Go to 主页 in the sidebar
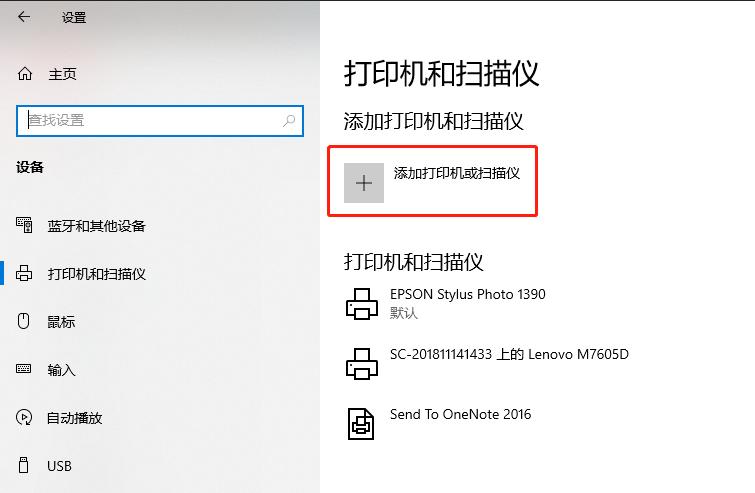 coord(63,74)
